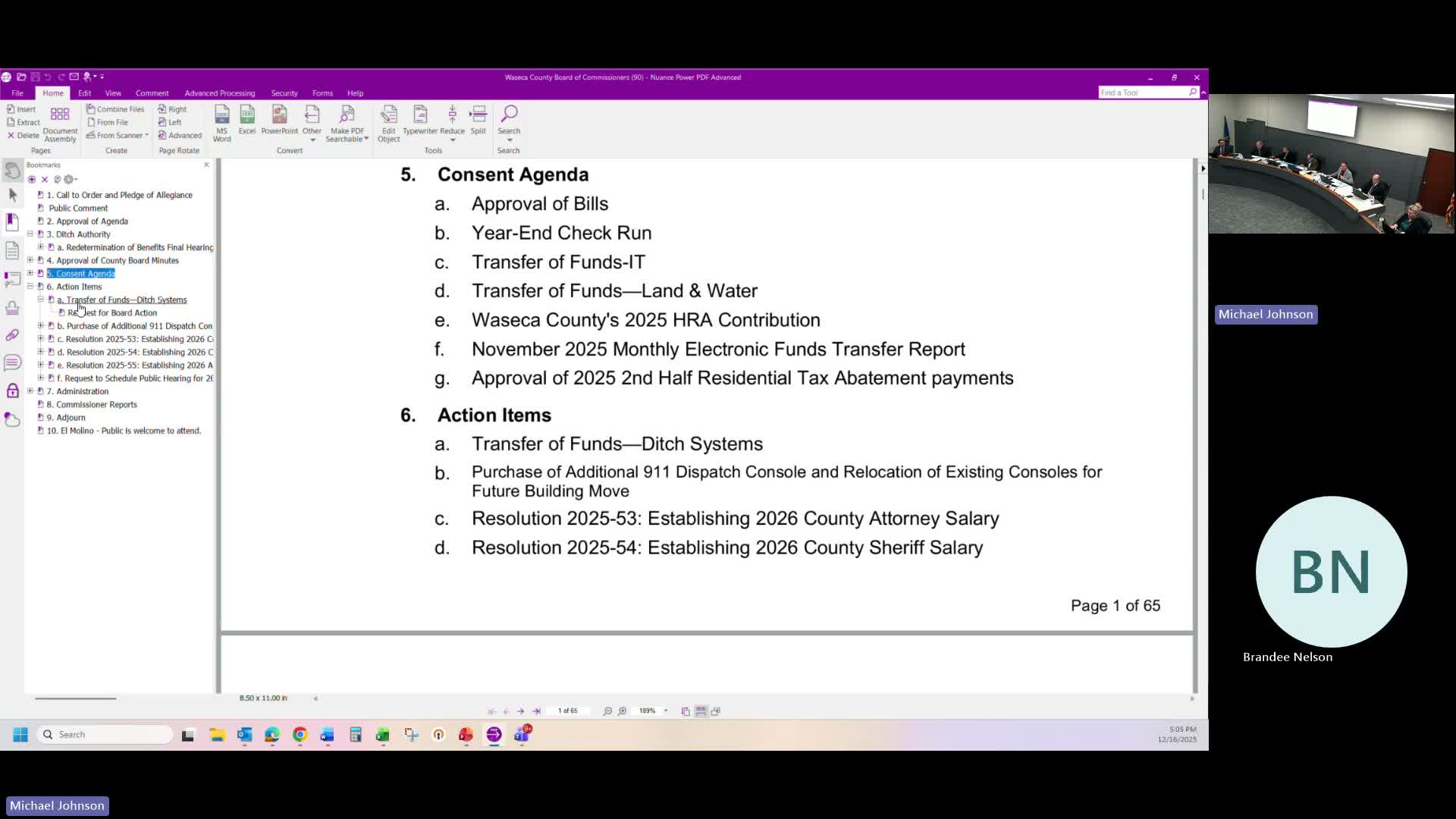Open the Advanced Processing tab
Screen dimensions: 1456x819
(x=219, y=93)
